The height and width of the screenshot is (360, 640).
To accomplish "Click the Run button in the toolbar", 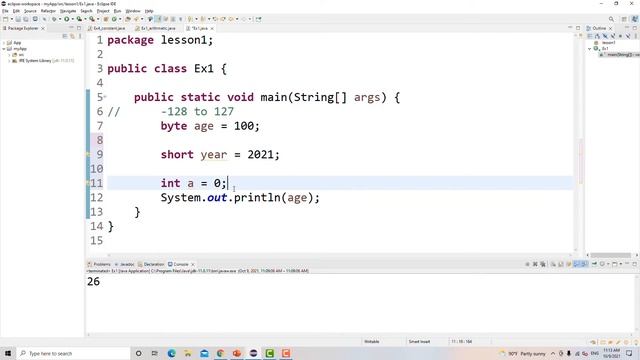I will pyautogui.click(x=66, y=19).
